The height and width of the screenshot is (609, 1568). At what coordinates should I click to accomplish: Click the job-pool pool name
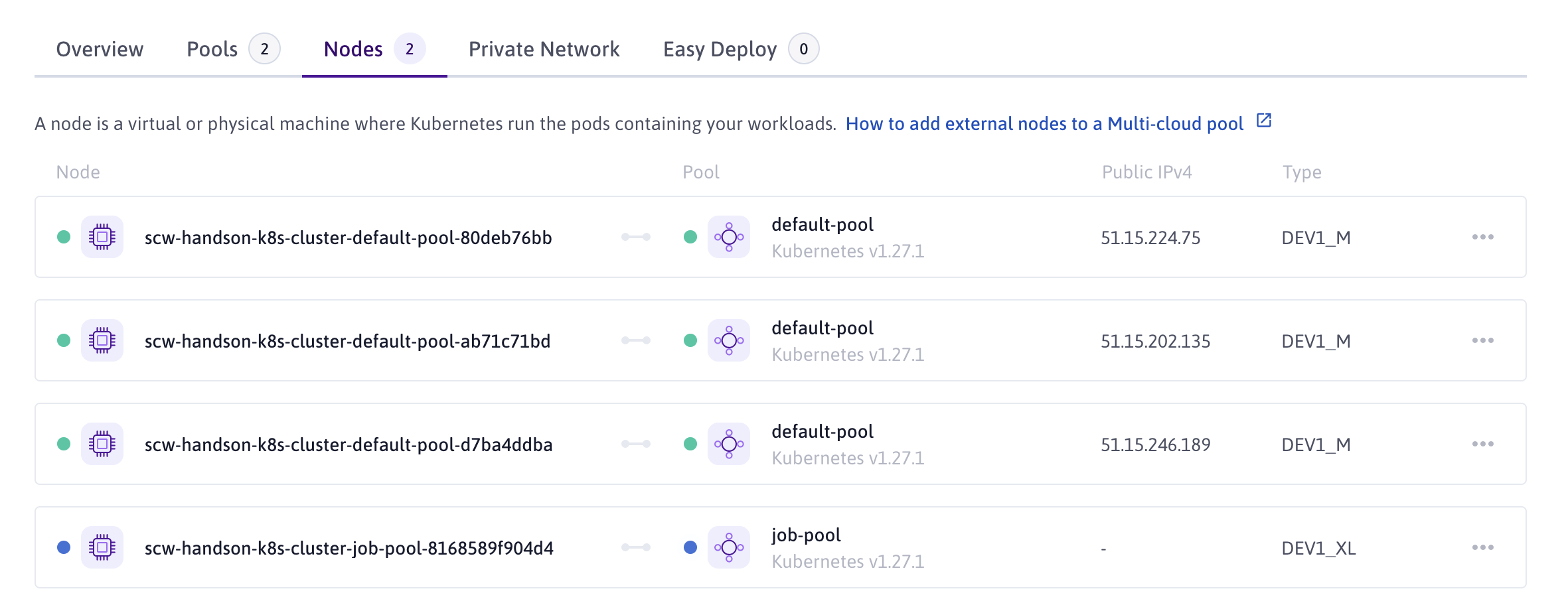805,535
